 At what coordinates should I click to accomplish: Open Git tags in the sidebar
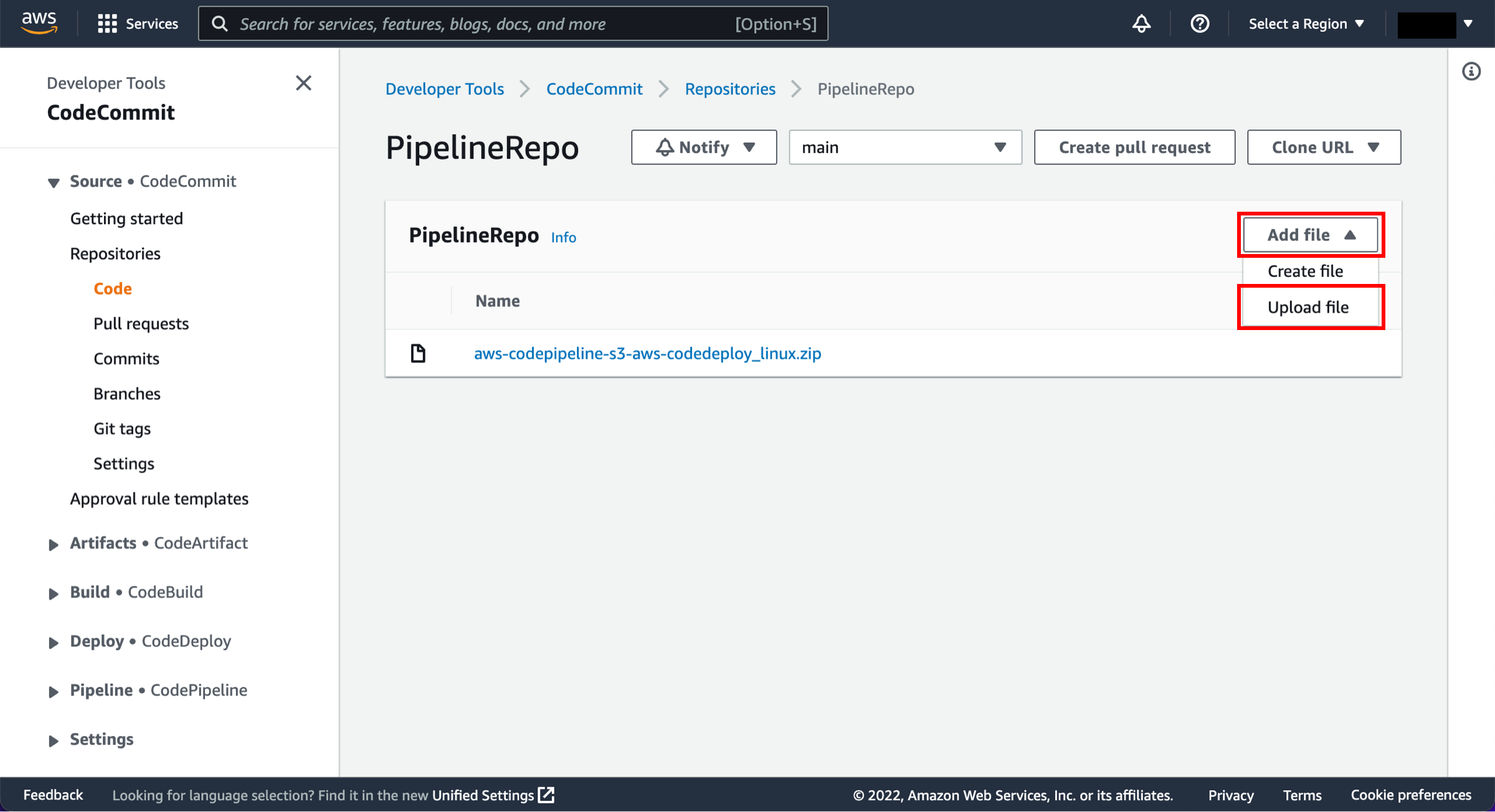[x=122, y=428]
